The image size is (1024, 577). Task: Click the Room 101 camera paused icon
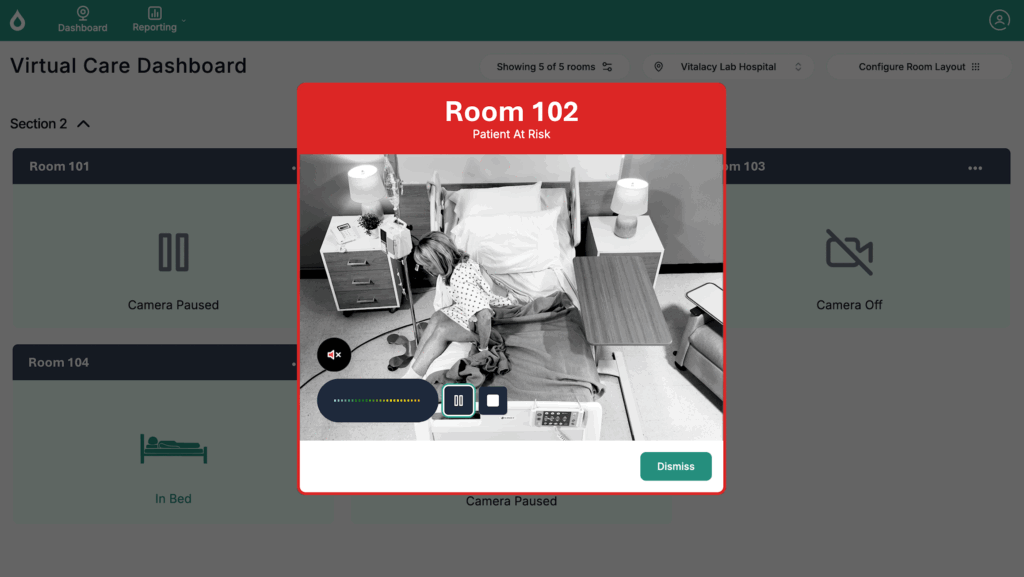tap(174, 252)
